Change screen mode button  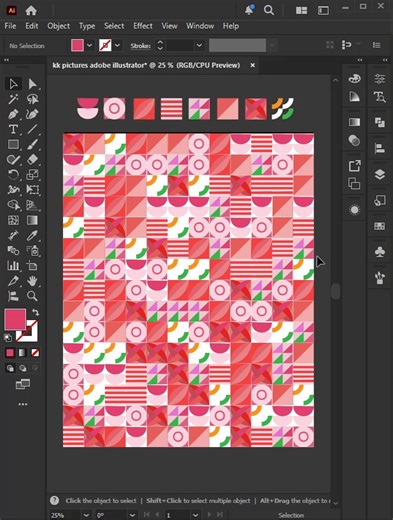(23, 384)
